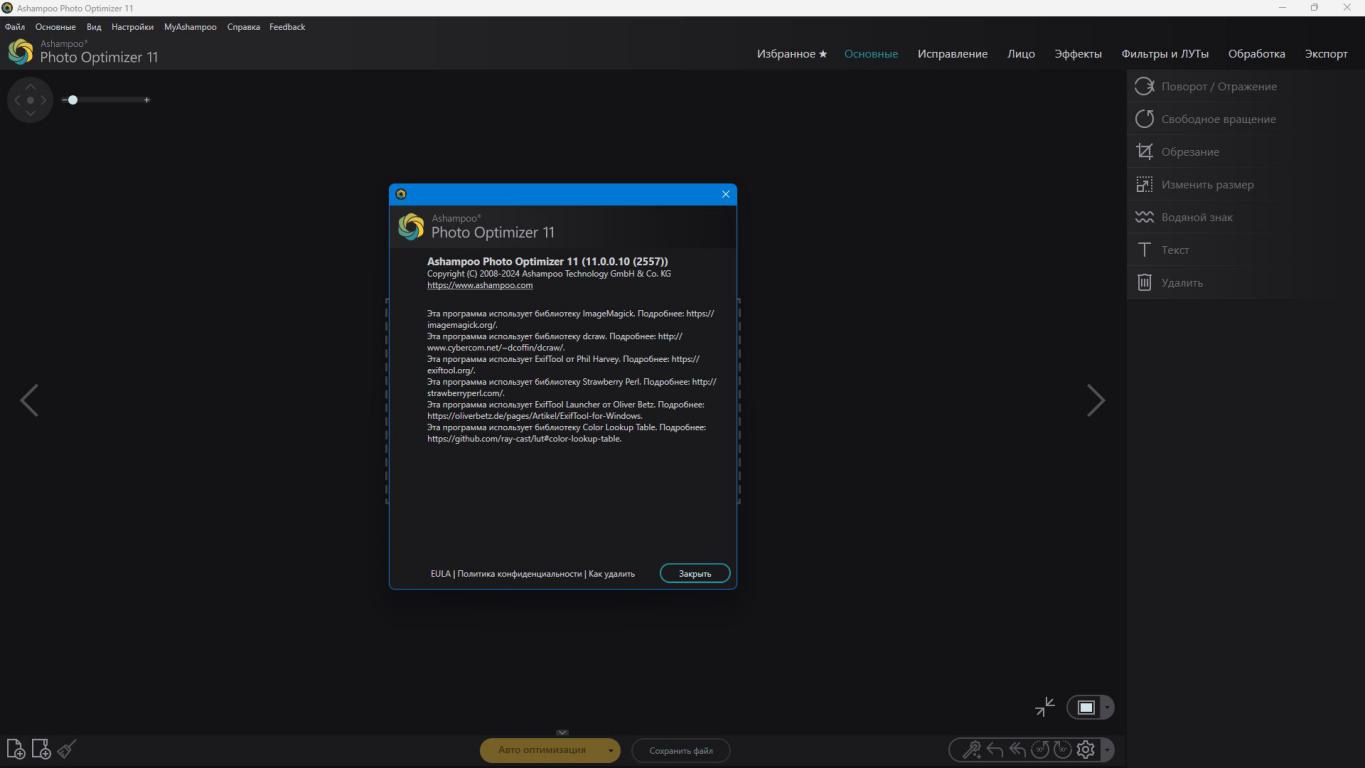Click the collapse fullscreen arrows icon
The image size is (1365, 768).
[x=1045, y=707]
